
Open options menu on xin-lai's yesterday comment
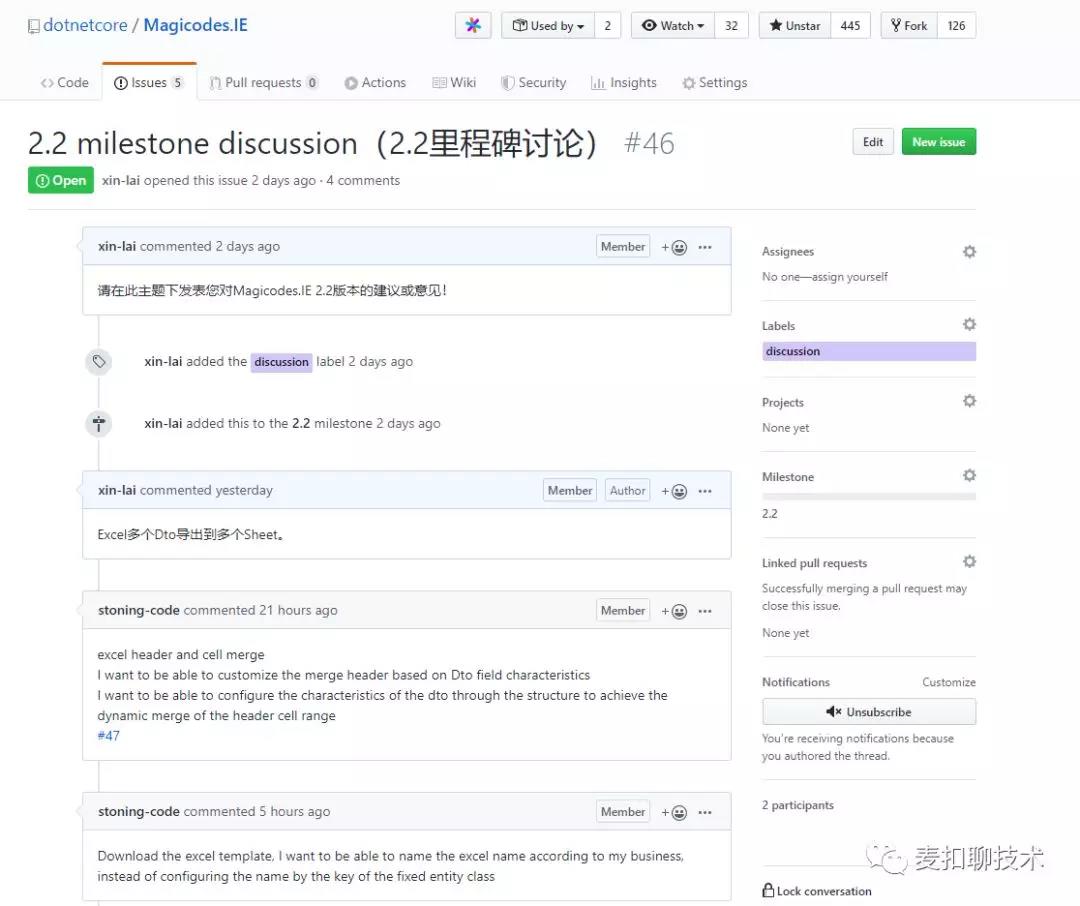pyautogui.click(x=705, y=491)
